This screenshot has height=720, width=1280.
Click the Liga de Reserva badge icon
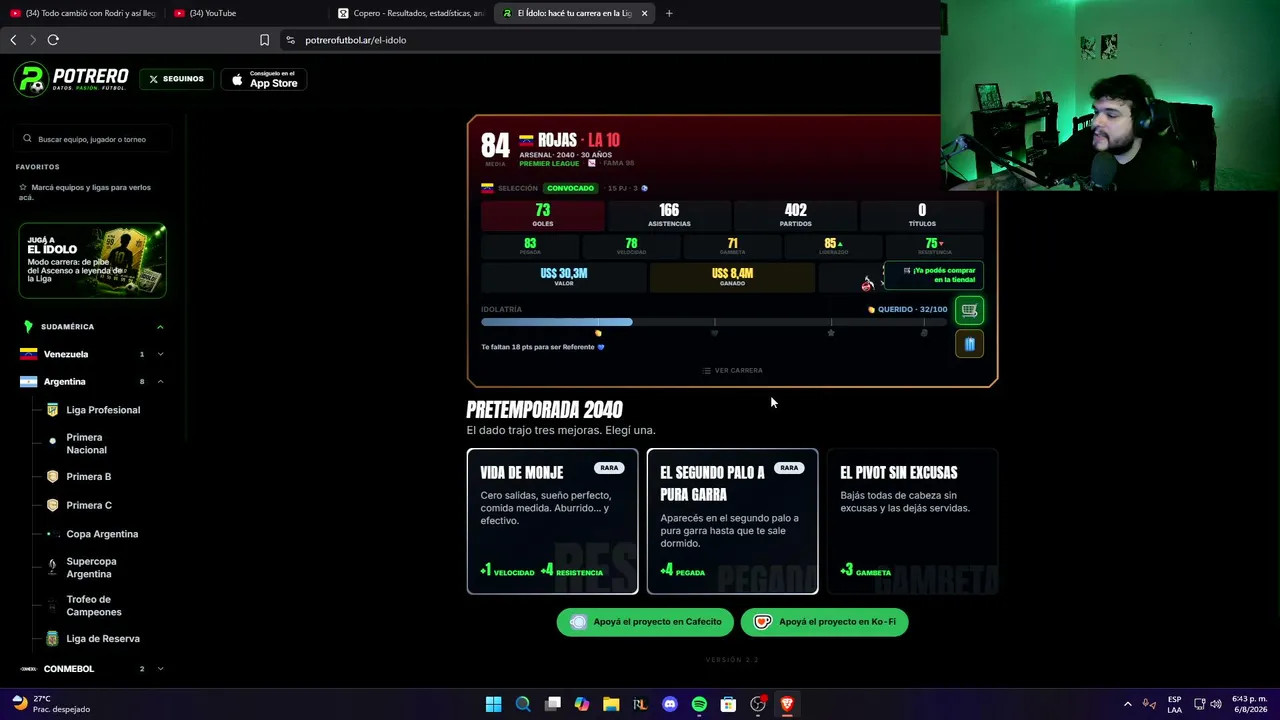52,639
